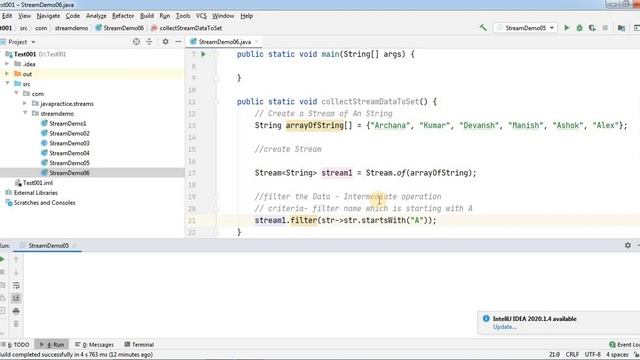Expand javapractice.streams package
Image resolution: width=640 pixels, height=360 pixels.
coord(25,103)
